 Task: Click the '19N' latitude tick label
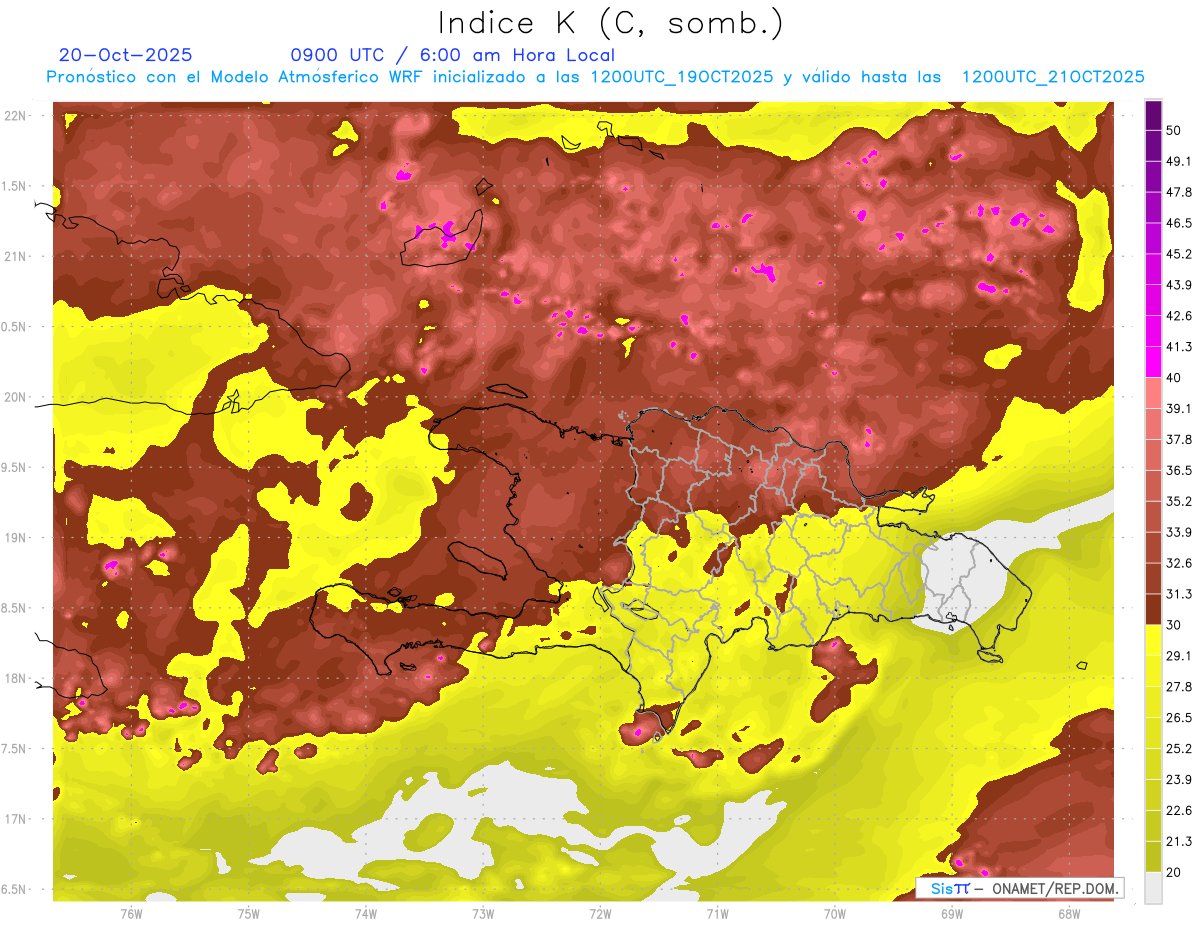[x=15, y=538]
